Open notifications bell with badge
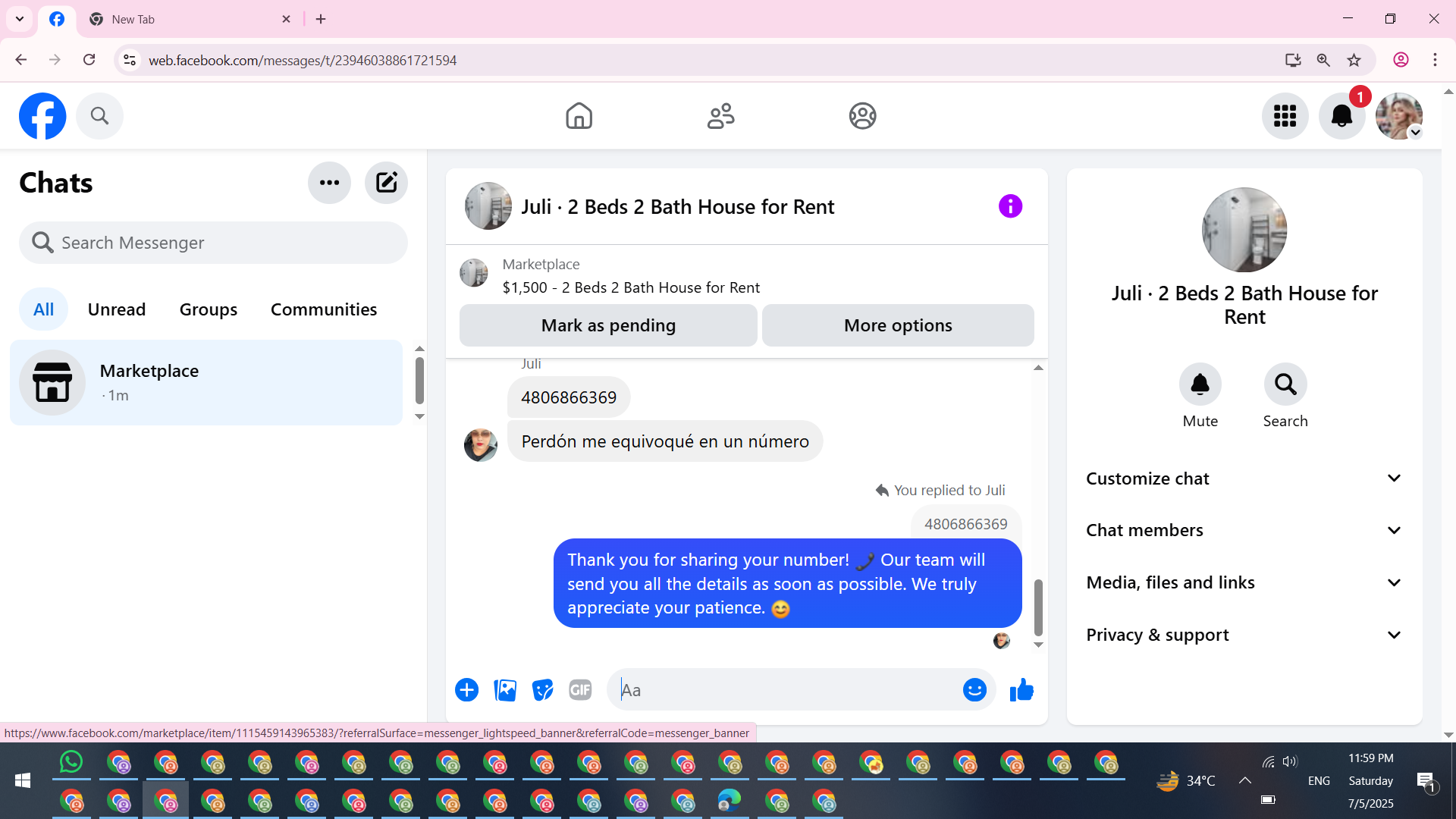Viewport: 1456px width, 819px height. 1341,116
